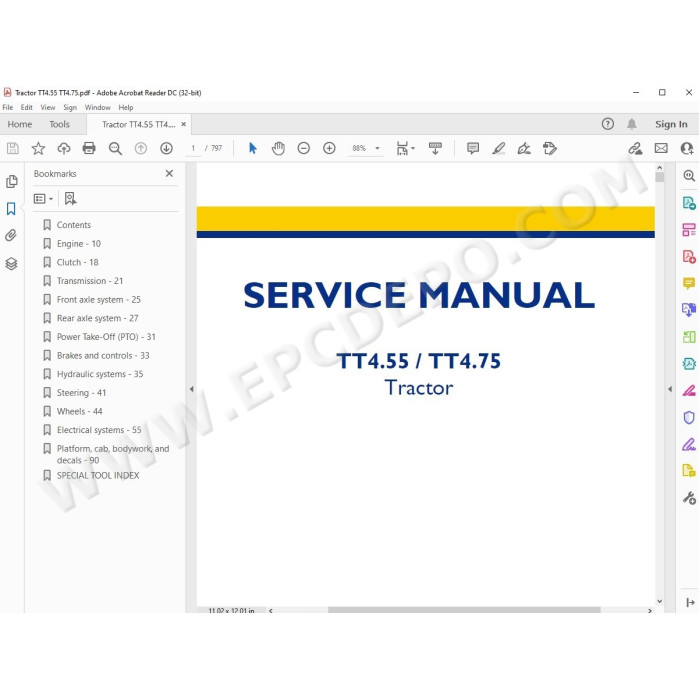
Task: Open Brakes and controls - 33 bookmark
Action: [x=103, y=355]
